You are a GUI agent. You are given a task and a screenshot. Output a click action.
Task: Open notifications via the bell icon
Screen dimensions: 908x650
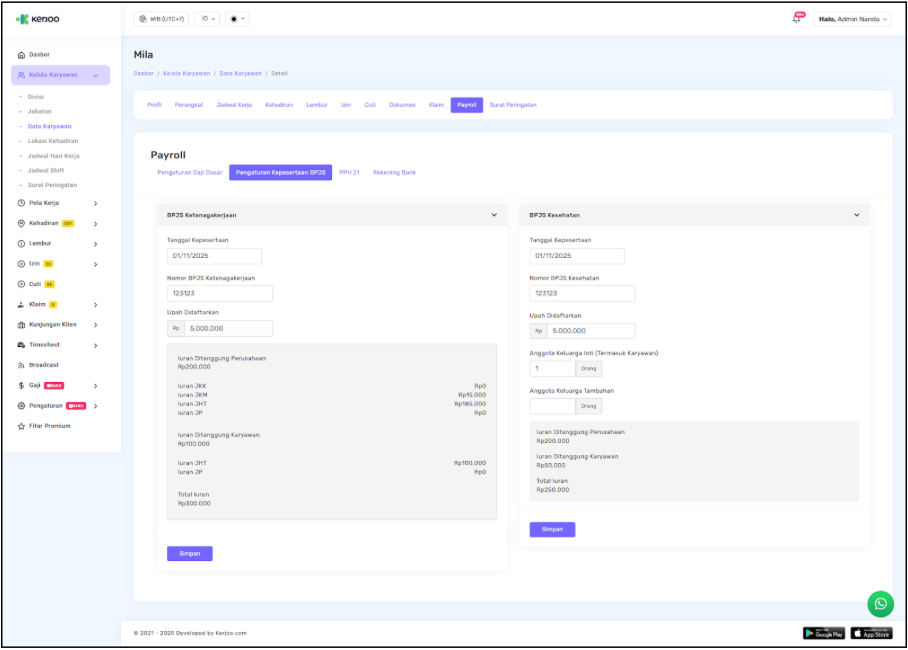click(795, 17)
